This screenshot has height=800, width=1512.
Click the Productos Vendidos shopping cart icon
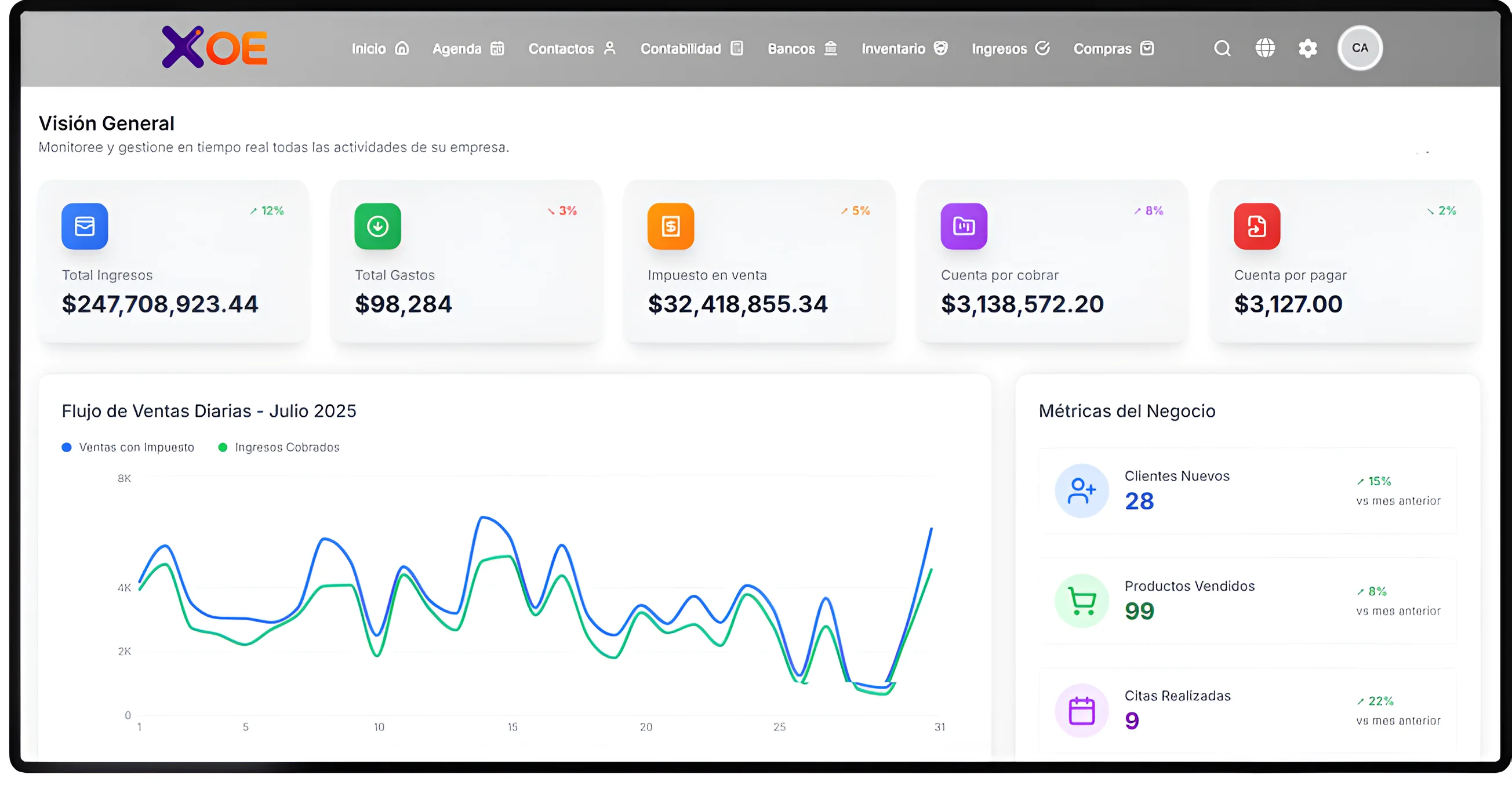pyautogui.click(x=1082, y=601)
